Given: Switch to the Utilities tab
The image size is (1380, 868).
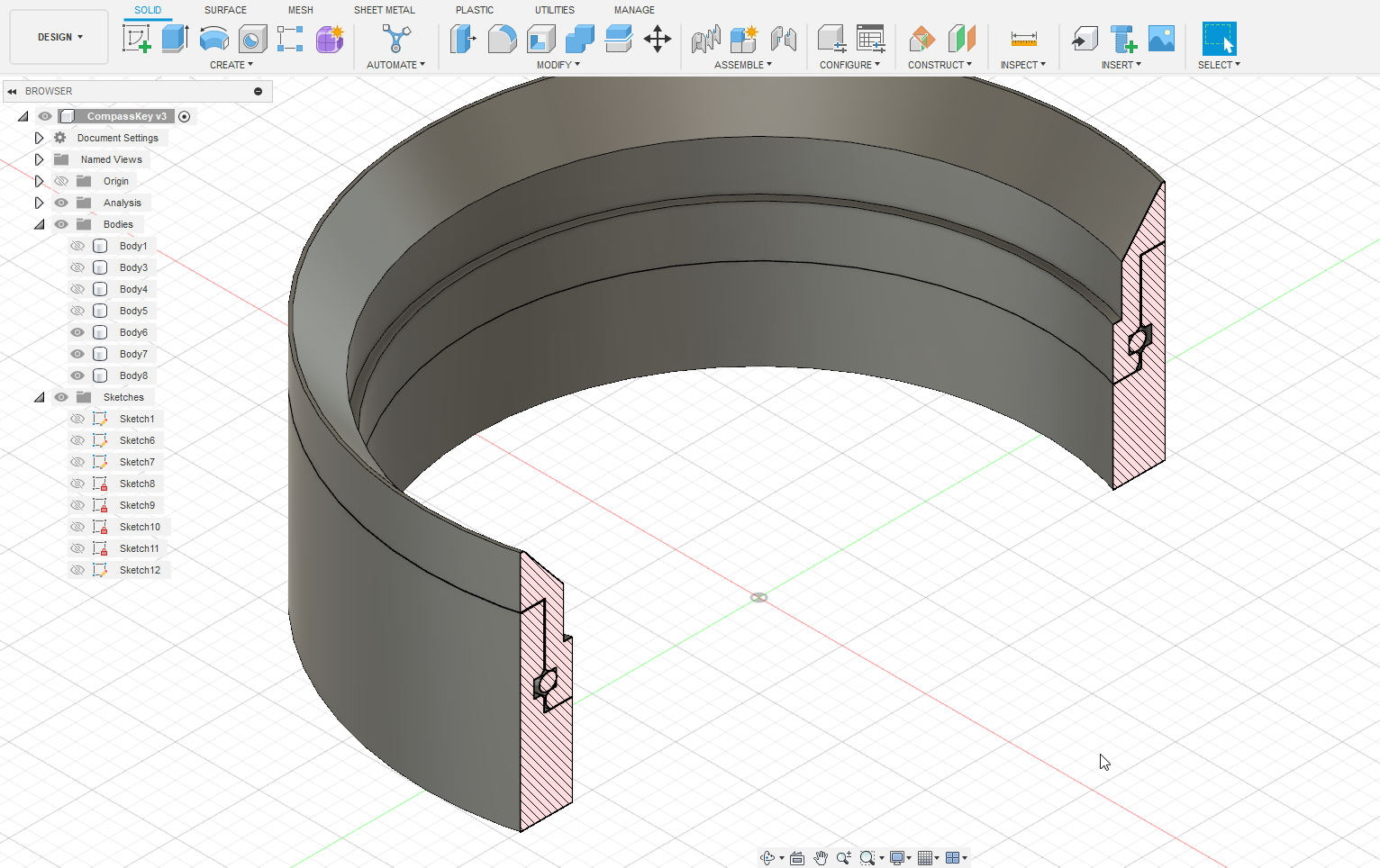Looking at the screenshot, I should (x=555, y=10).
